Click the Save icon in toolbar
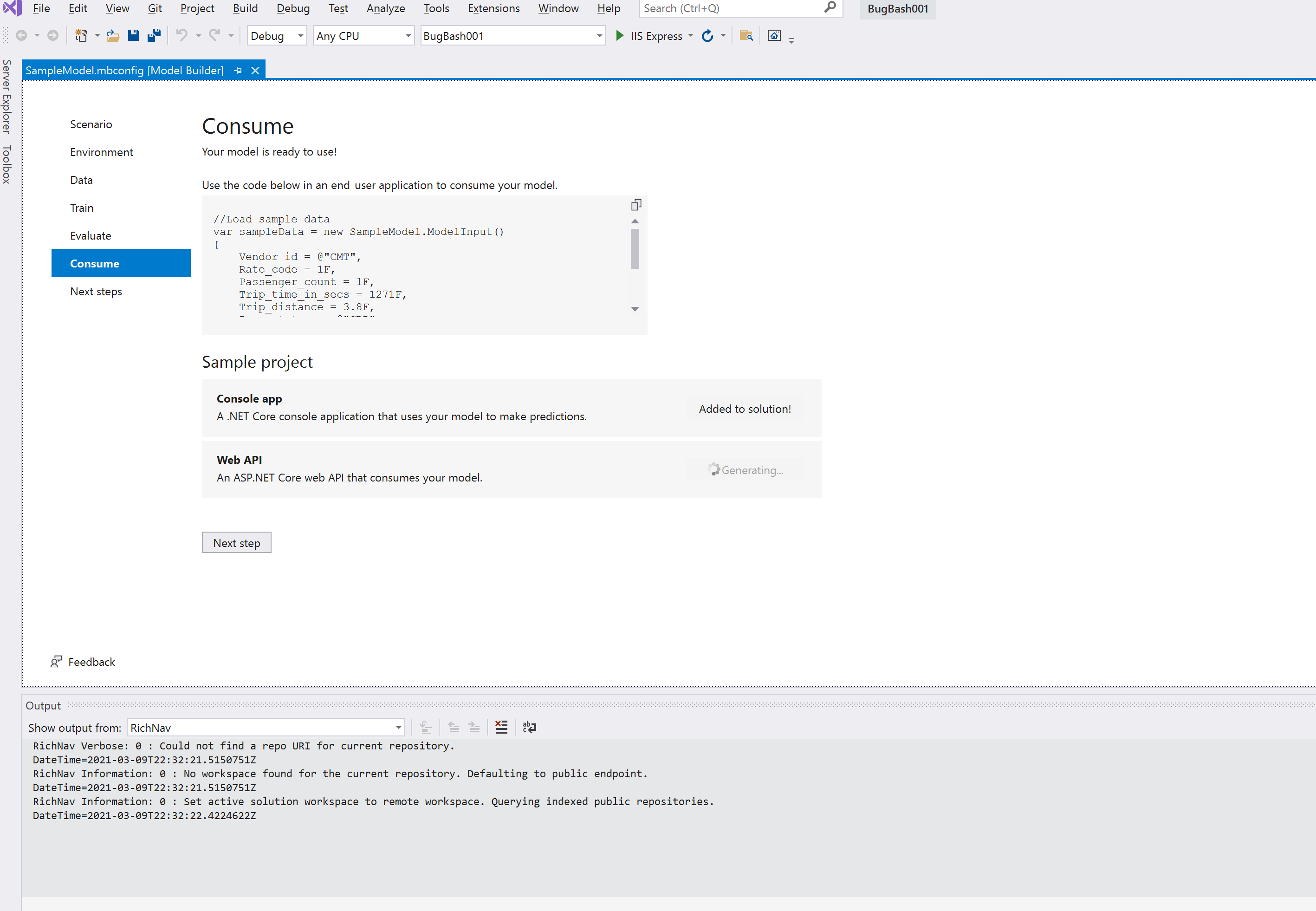 pyautogui.click(x=133, y=35)
